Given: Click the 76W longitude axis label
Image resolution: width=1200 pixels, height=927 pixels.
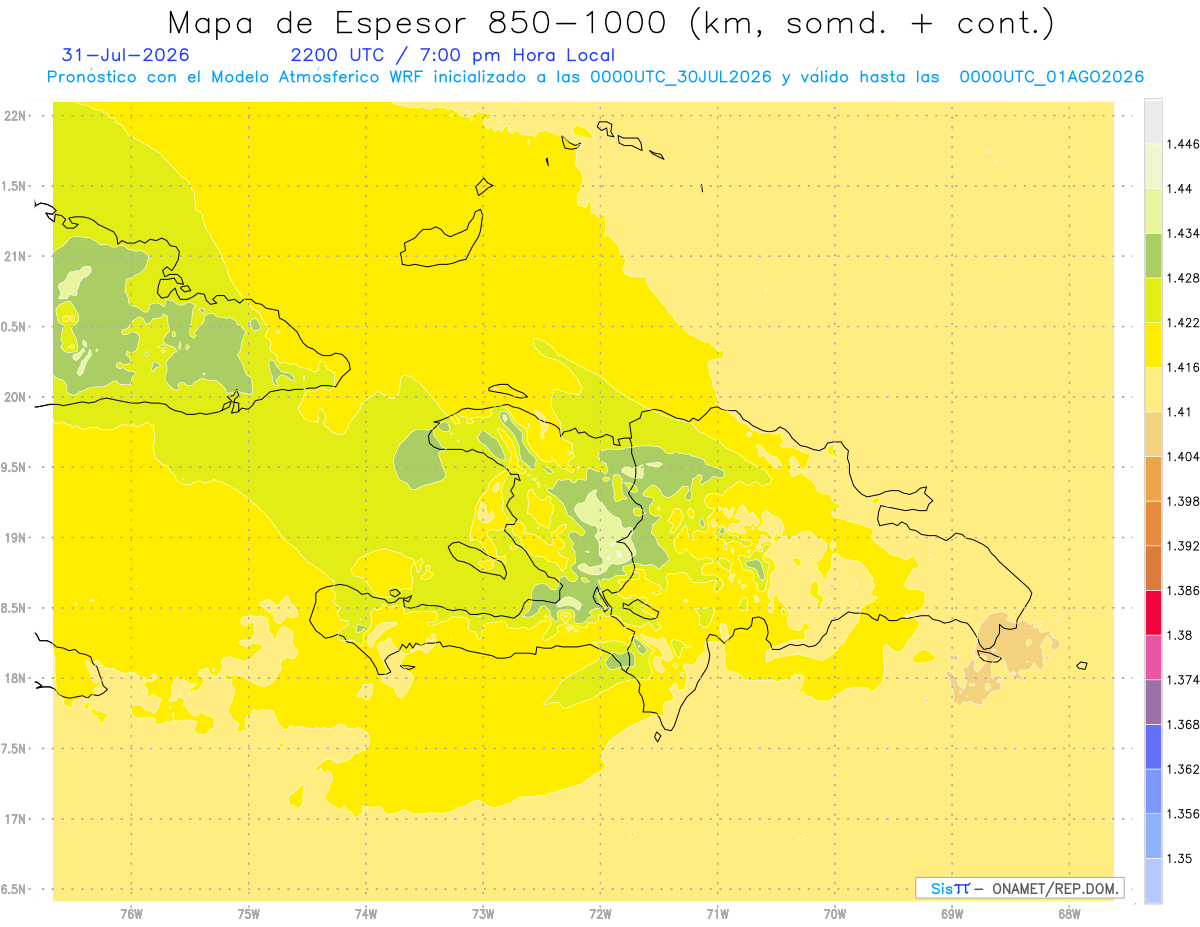Looking at the screenshot, I should (x=131, y=913).
